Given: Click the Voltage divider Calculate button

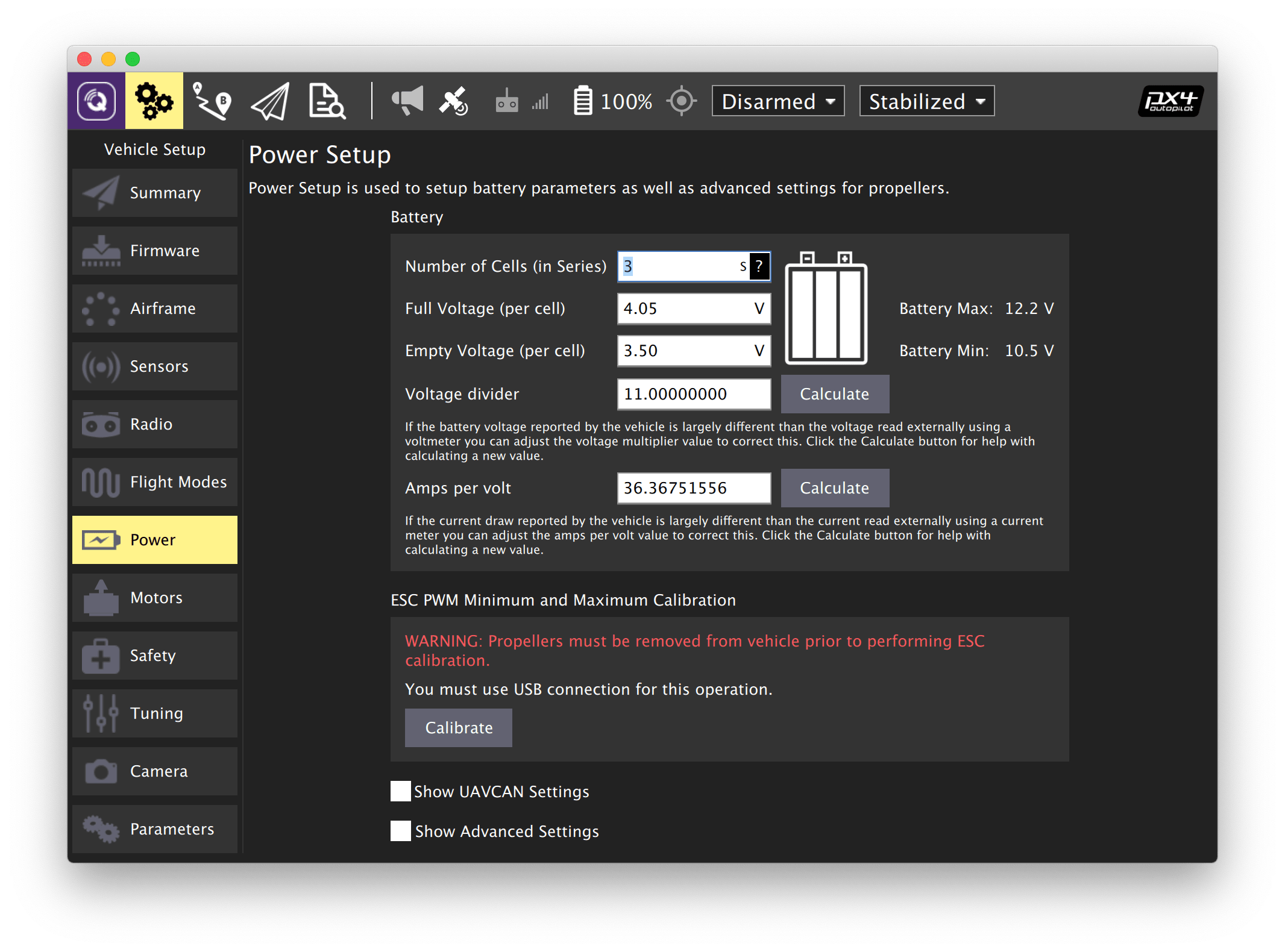Looking at the screenshot, I should (x=834, y=393).
